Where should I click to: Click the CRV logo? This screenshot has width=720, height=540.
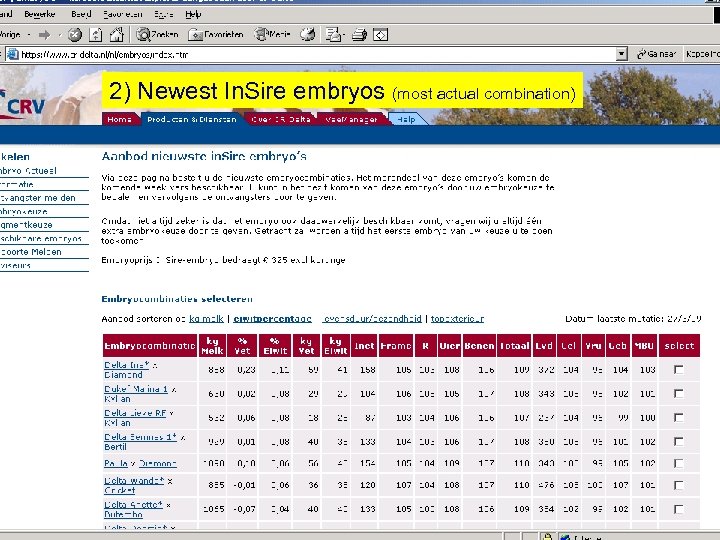24,106
